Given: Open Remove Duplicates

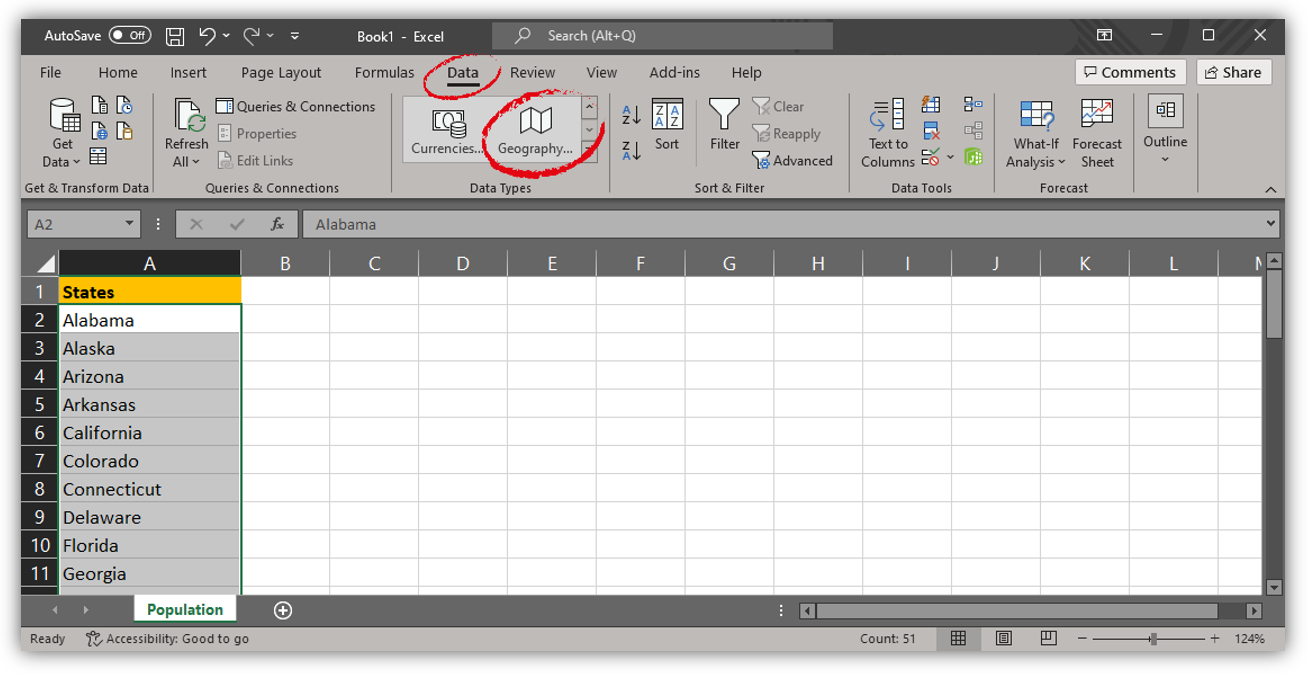Looking at the screenshot, I should pos(930,130).
